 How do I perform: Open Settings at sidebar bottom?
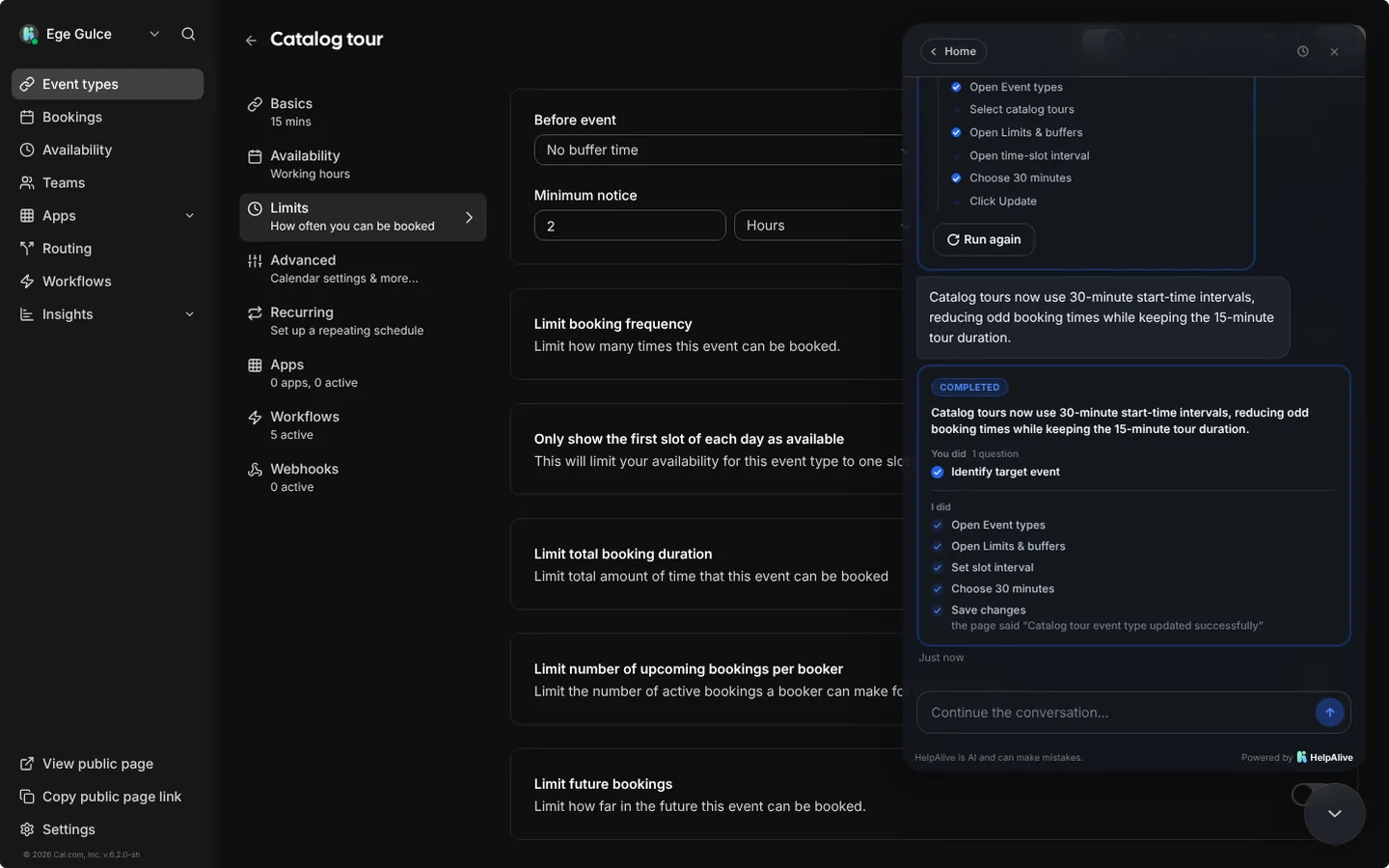coord(107,829)
